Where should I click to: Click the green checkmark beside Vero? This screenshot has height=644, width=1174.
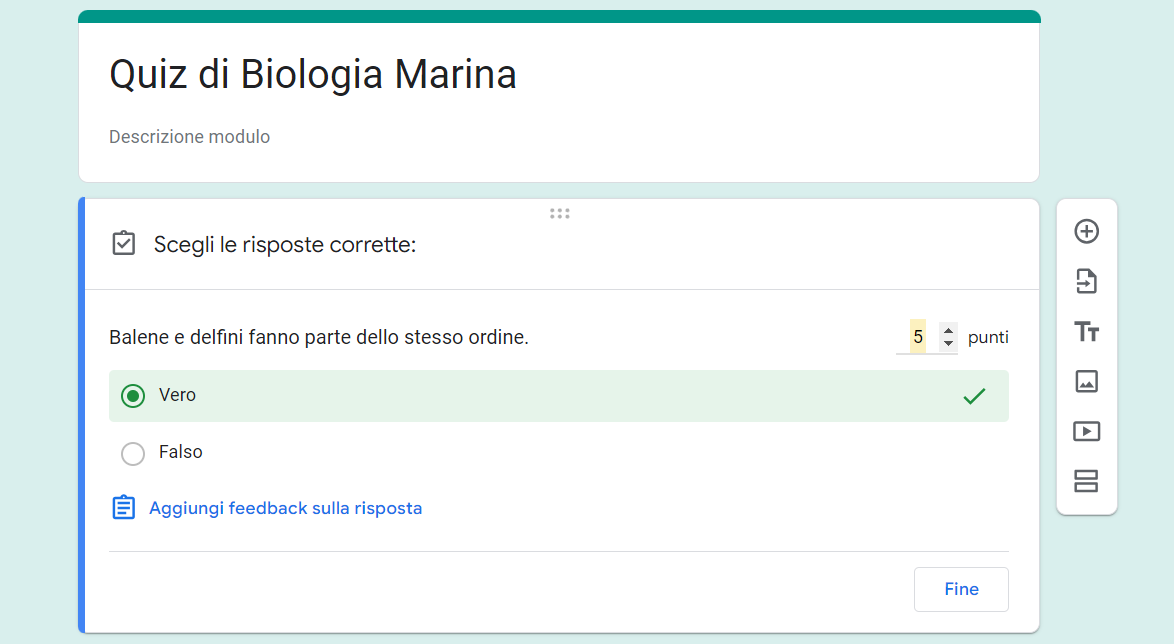click(974, 396)
